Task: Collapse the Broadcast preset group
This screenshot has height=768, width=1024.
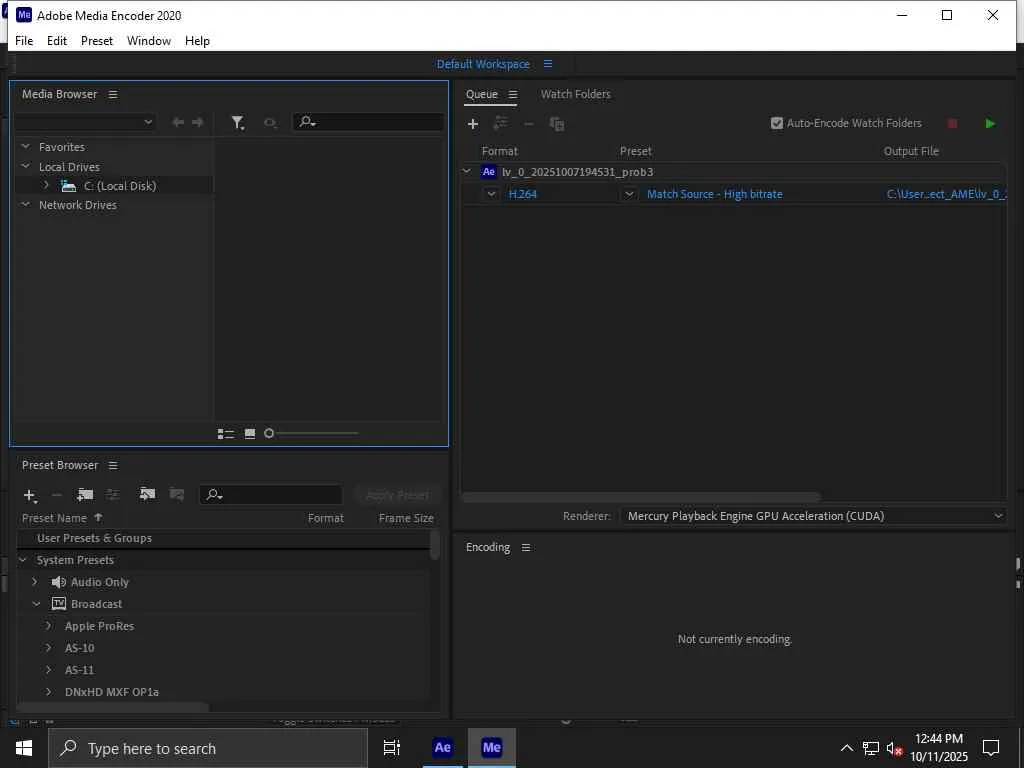Action: [x=37, y=604]
